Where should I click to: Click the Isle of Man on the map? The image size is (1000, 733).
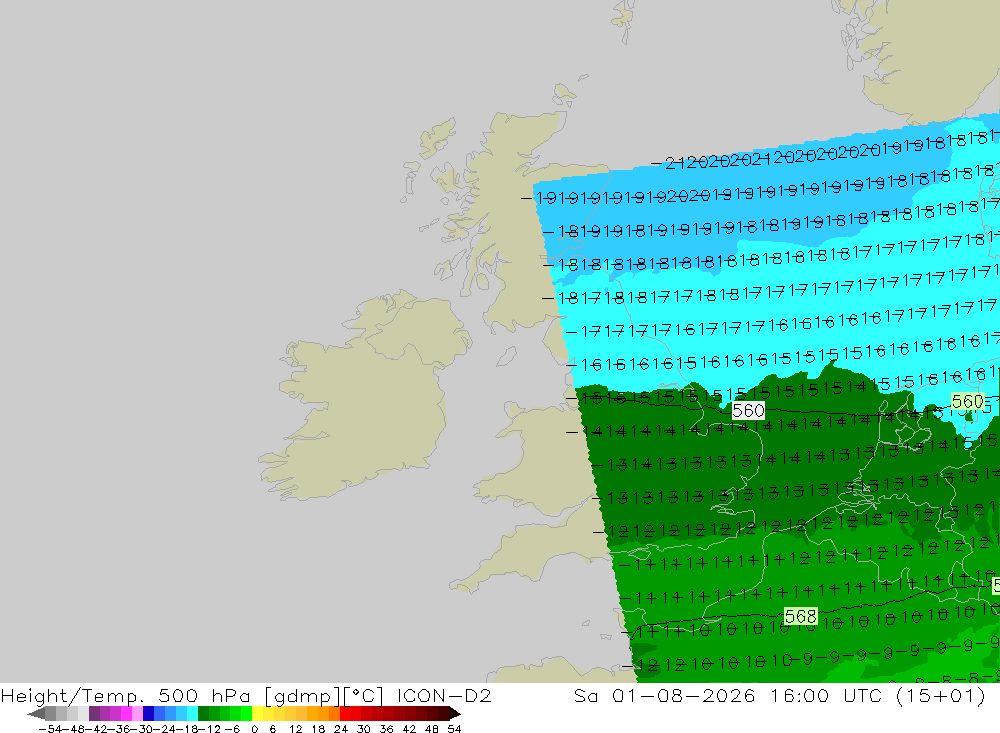pos(506,356)
